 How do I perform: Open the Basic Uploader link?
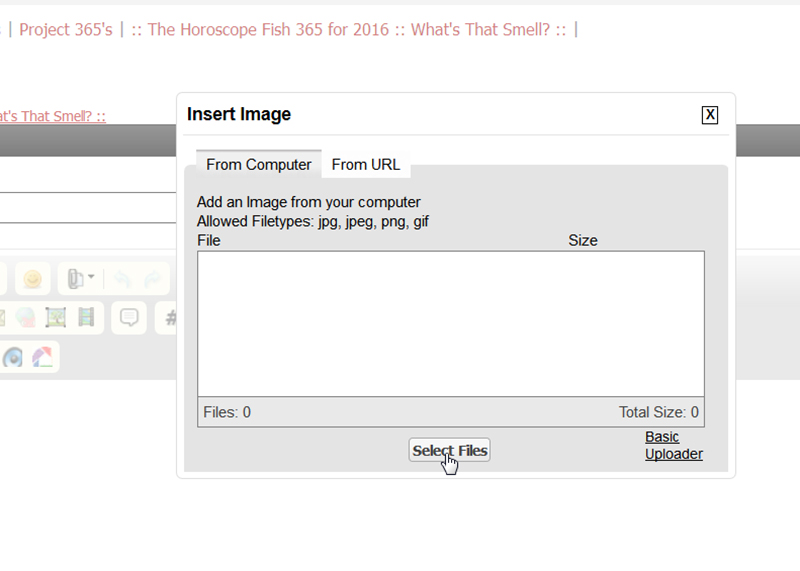673,446
